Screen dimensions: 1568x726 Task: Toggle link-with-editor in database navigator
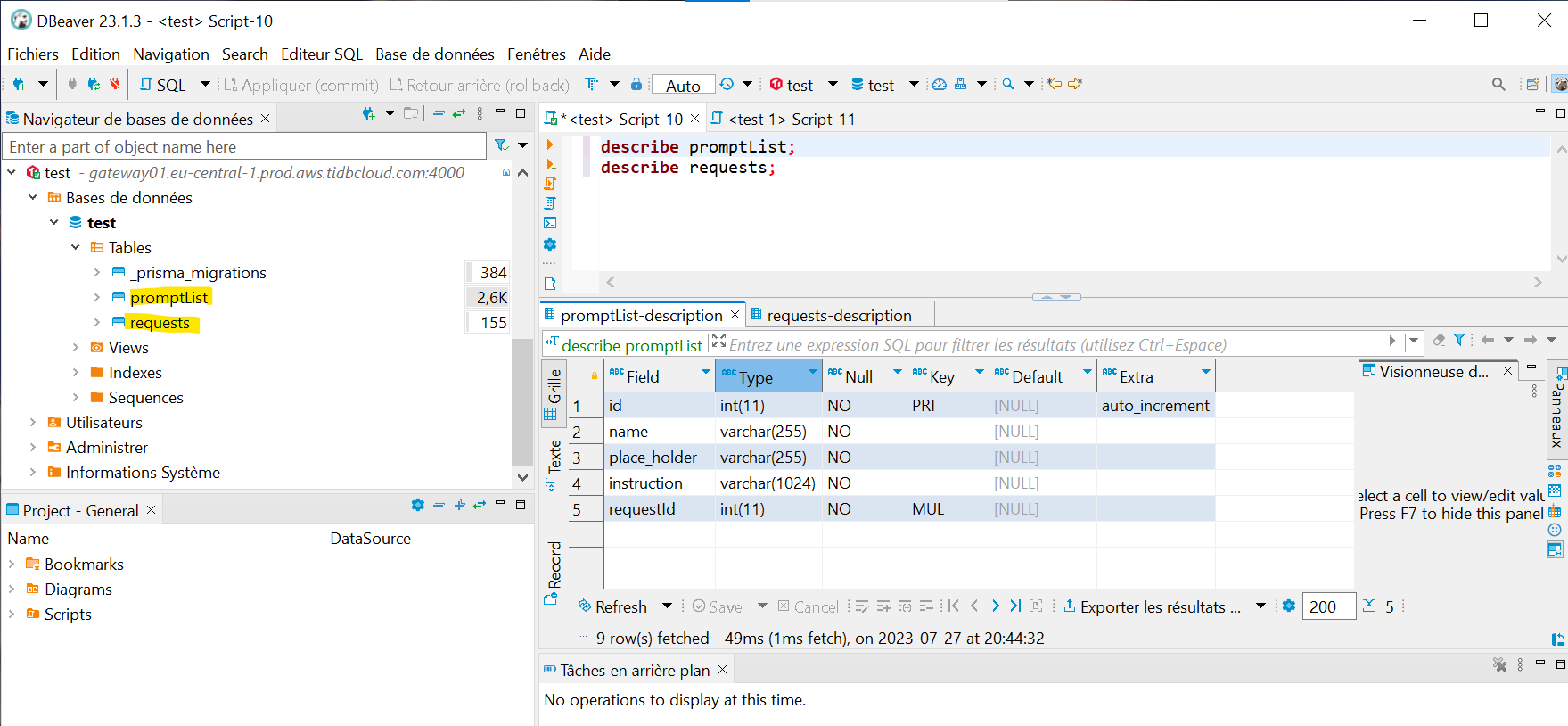pyautogui.click(x=459, y=114)
